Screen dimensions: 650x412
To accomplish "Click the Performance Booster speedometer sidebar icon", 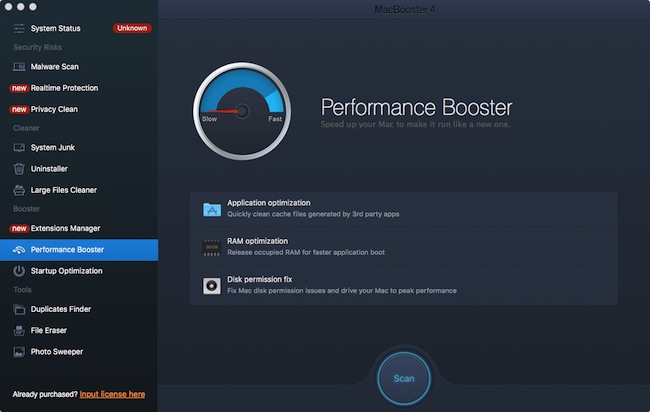I will (19, 250).
